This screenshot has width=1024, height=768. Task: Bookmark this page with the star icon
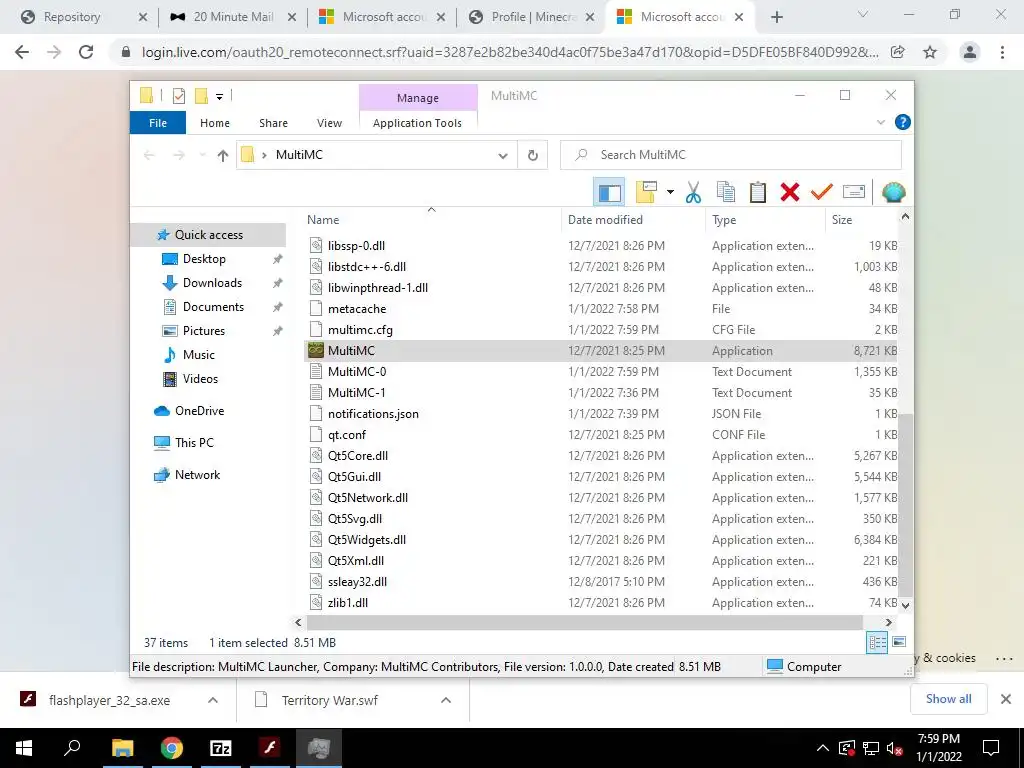pyautogui.click(x=930, y=52)
